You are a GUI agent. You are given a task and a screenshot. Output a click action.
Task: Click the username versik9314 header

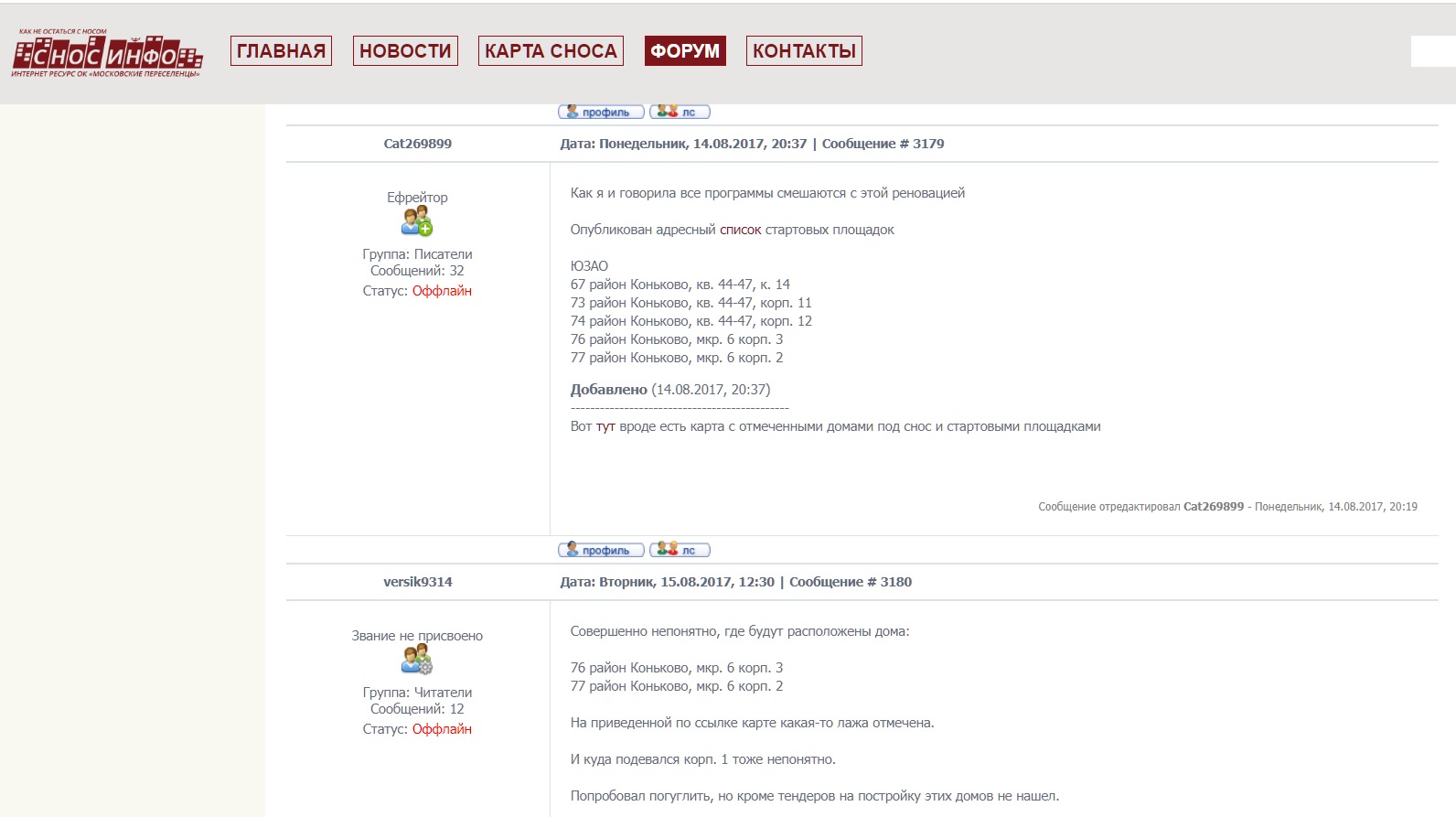point(418,582)
